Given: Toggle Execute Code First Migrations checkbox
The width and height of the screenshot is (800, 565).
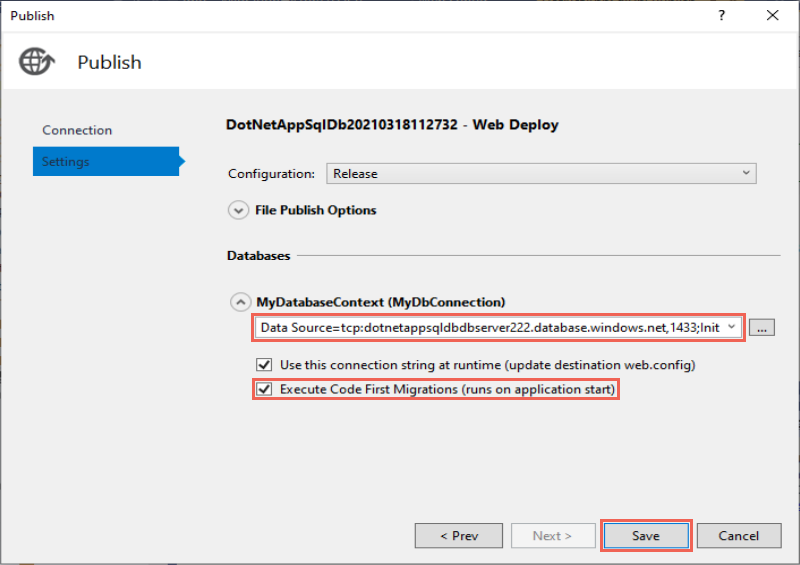Looking at the screenshot, I should (x=264, y=389).
